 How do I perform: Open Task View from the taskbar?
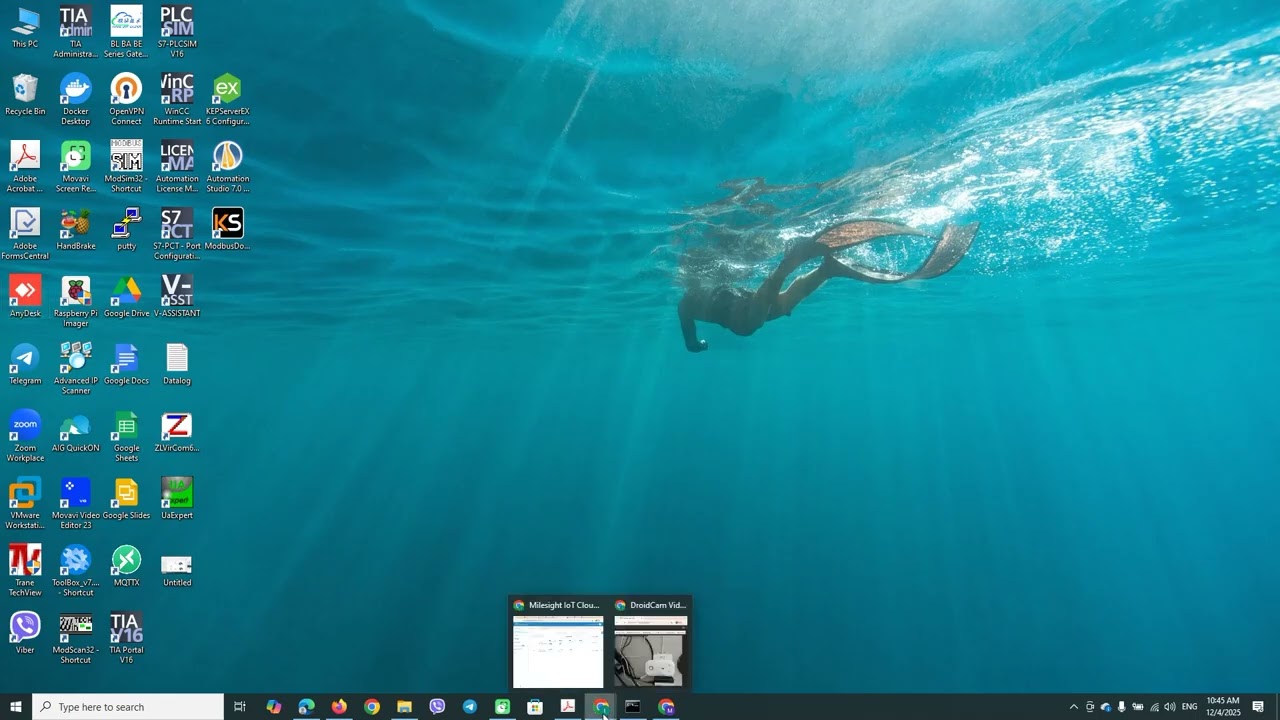(240, 707)
